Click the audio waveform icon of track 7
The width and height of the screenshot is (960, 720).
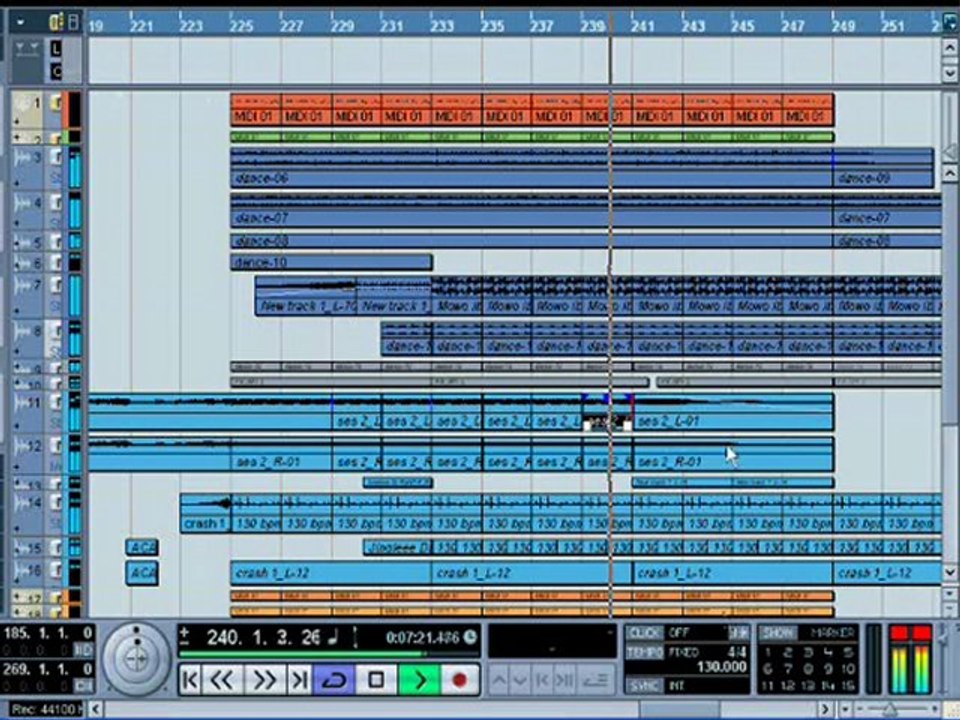coord(23,285)
